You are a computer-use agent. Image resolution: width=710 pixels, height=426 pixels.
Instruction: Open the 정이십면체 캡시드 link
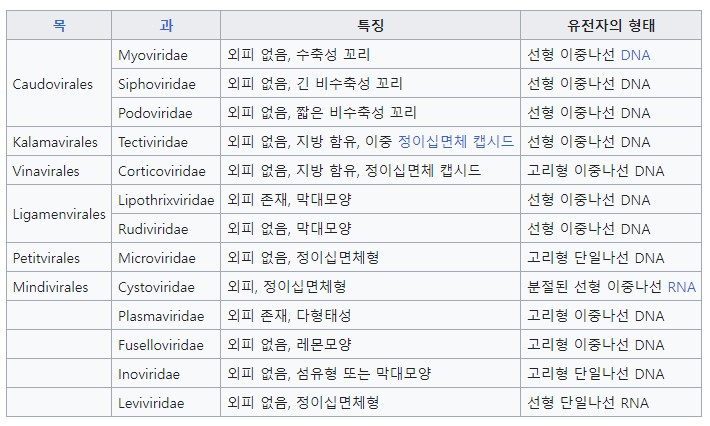[x=456, y=142]
